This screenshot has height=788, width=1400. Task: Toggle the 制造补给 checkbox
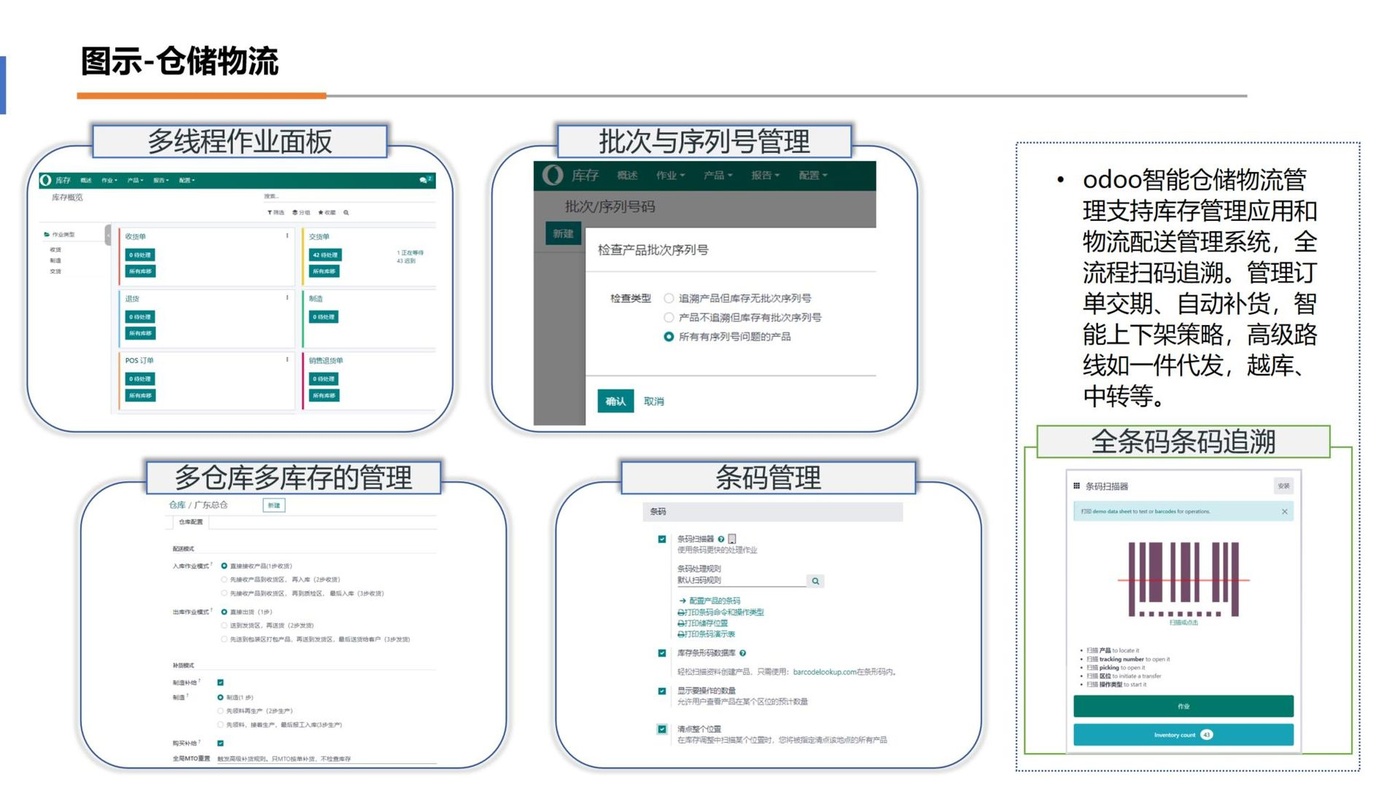click(x=221, y=683)
